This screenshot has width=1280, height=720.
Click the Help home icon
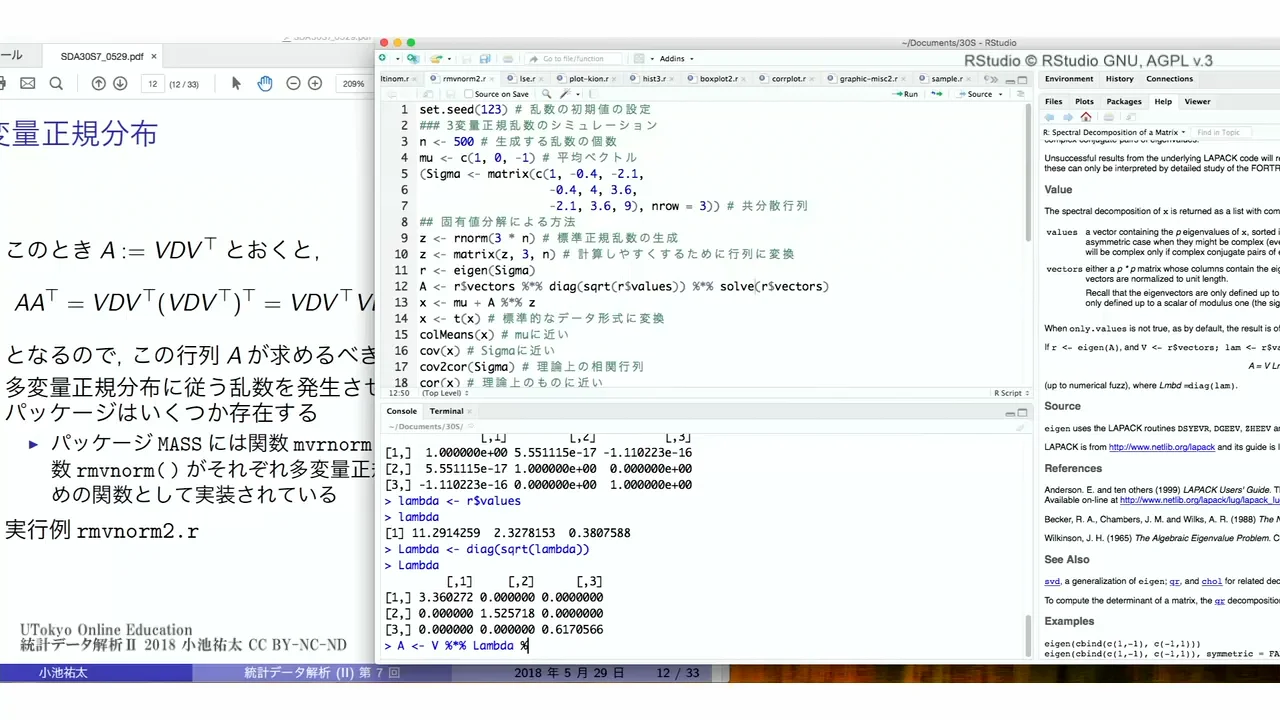click(1086, 116)
